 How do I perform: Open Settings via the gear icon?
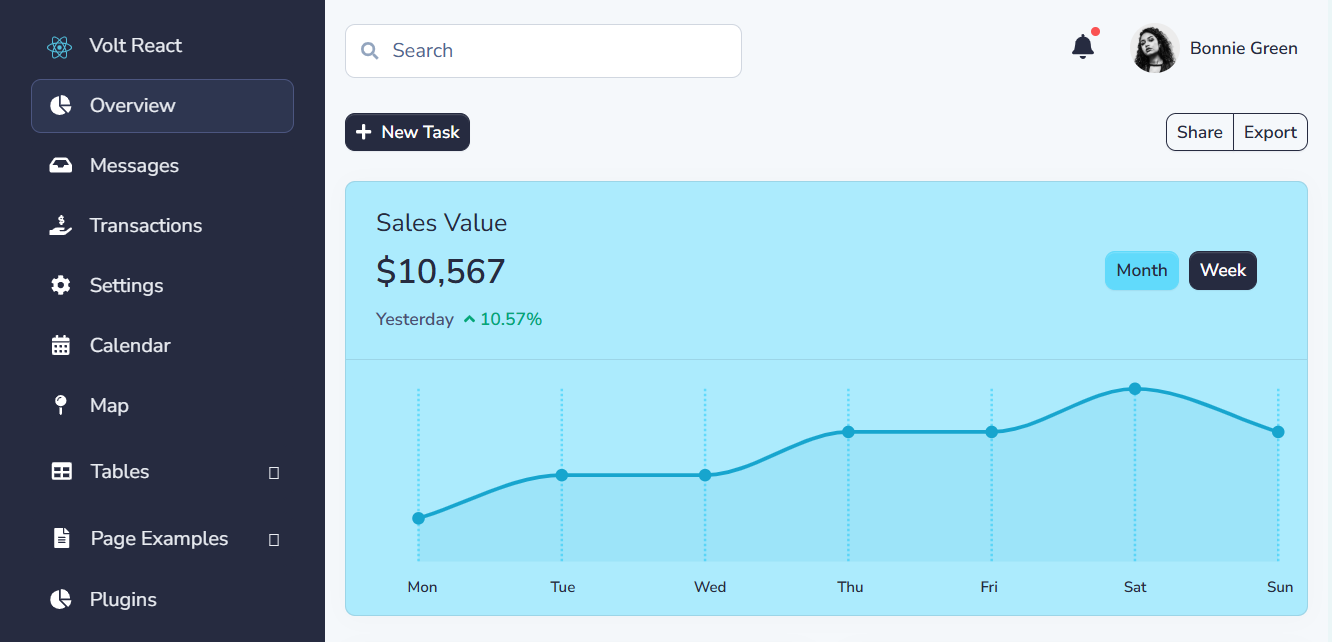[x=60, y=285]
